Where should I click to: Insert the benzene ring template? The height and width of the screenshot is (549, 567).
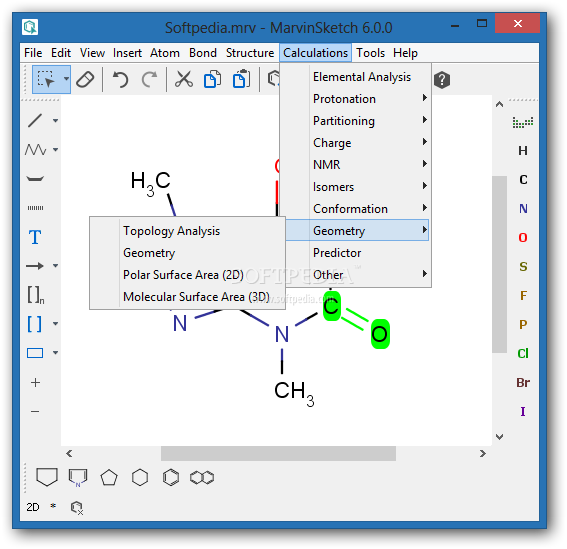[171, 478]
